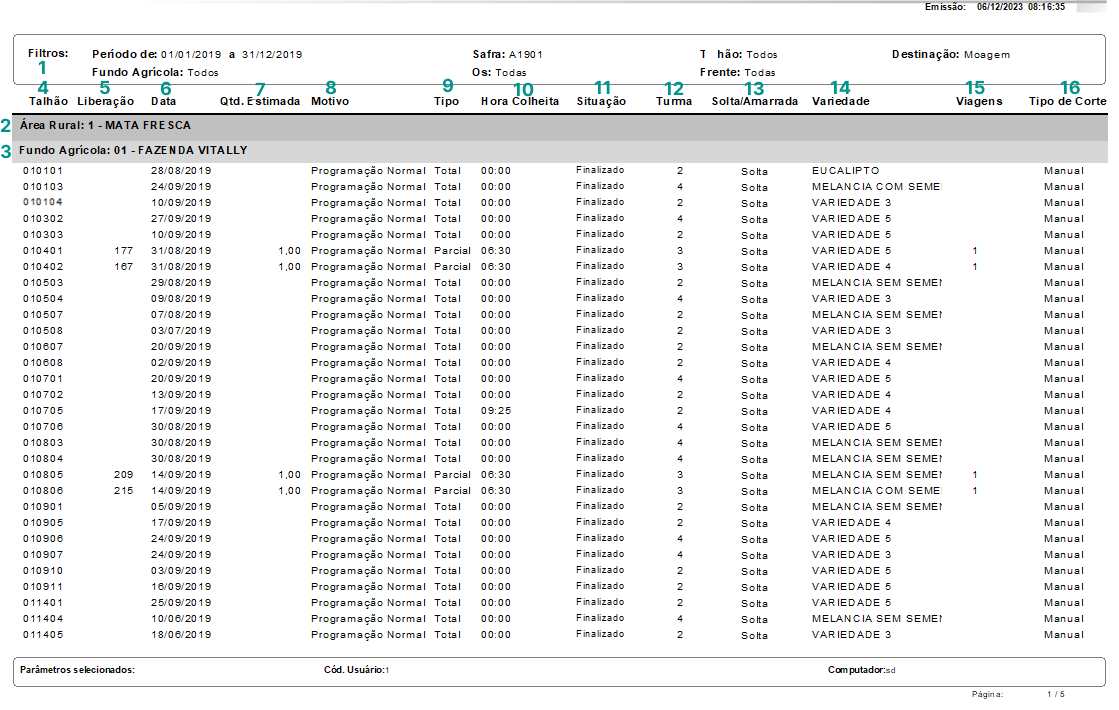Click Turma value 2 in row 010905
This screenshot has height=710, width=1119.
[680, 523]
